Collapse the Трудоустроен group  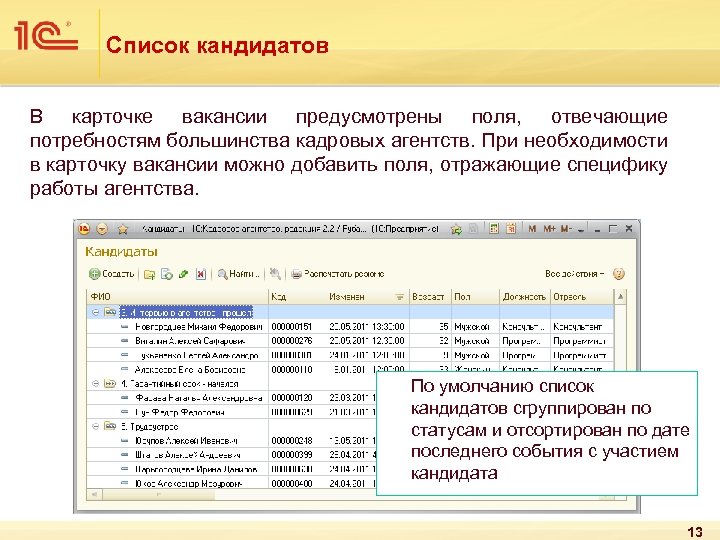coord(96,426)
